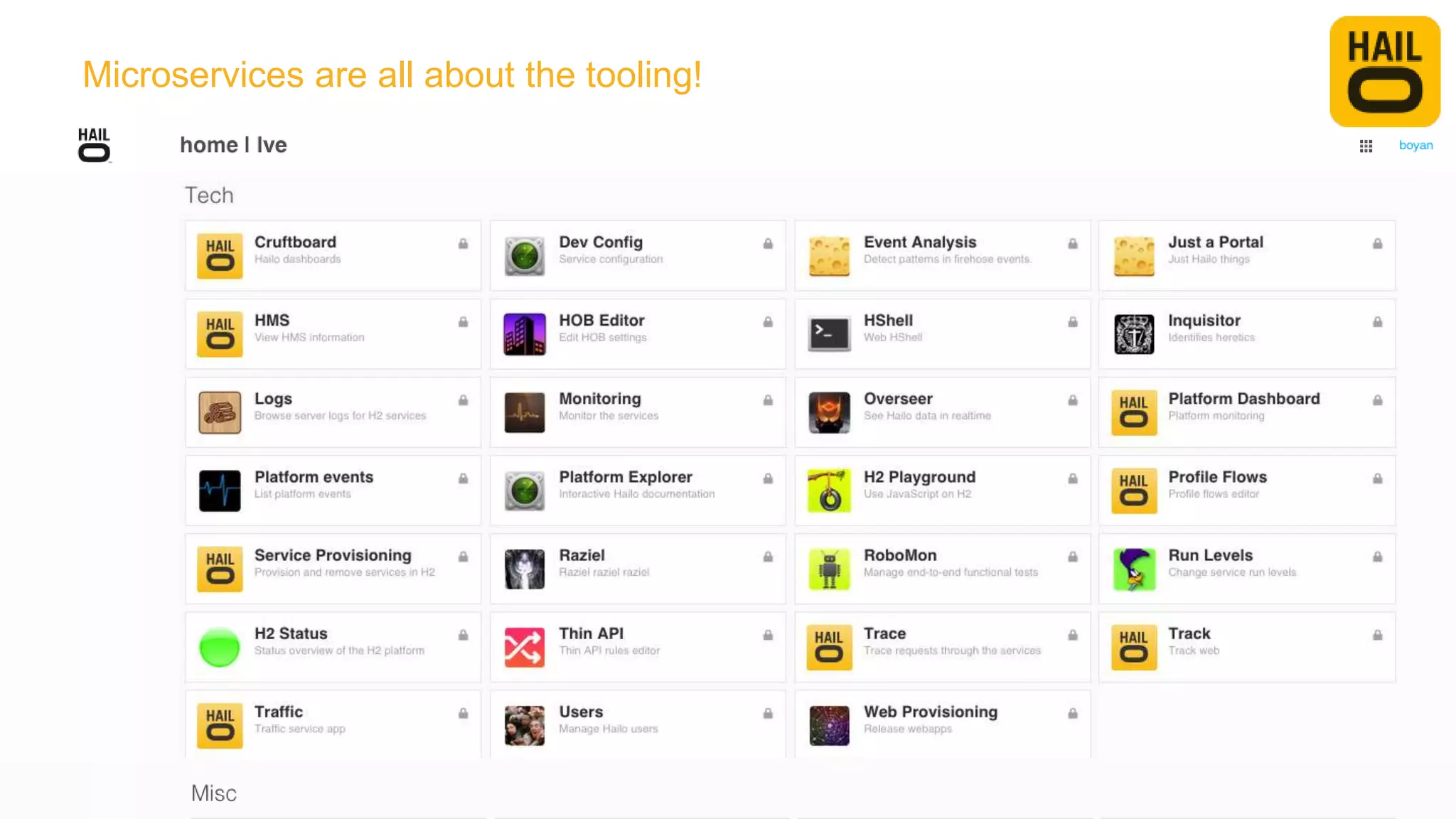The image size is (1456, 819).
Task: Click the small Hailo logo beside home
Action: pyautogui.click(x=94, y=145)
